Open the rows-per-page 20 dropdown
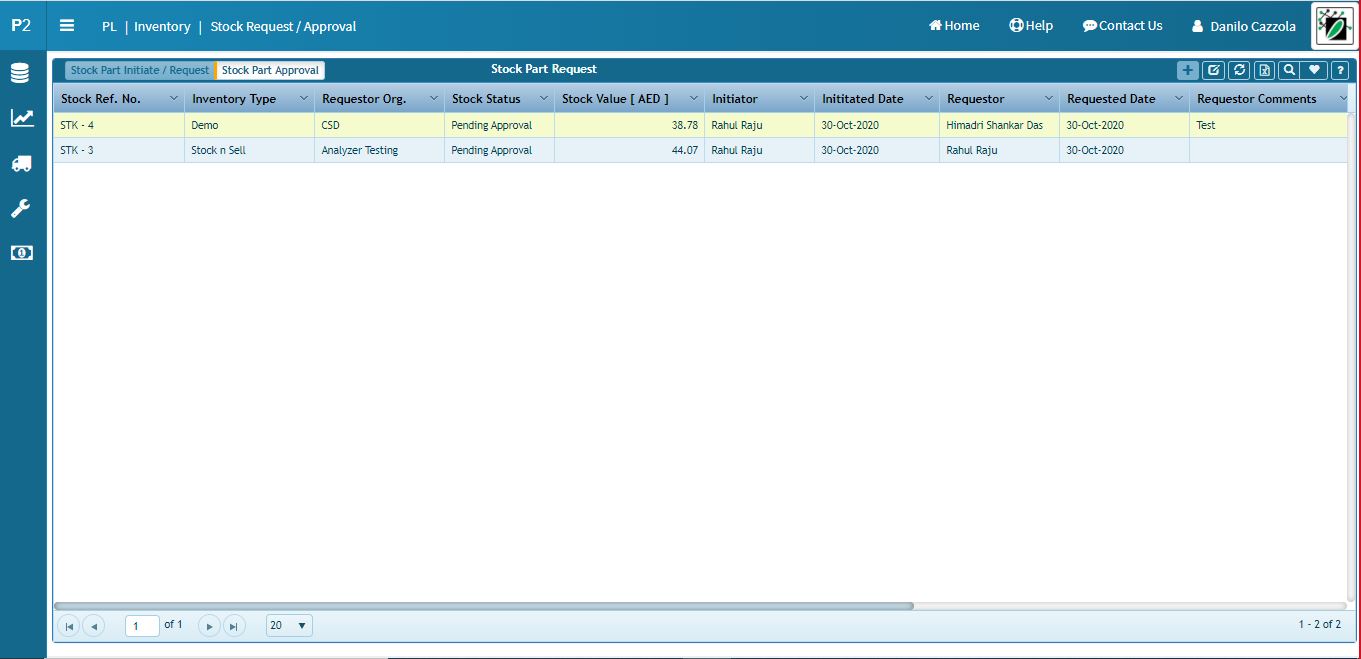 tap(289, 626)
